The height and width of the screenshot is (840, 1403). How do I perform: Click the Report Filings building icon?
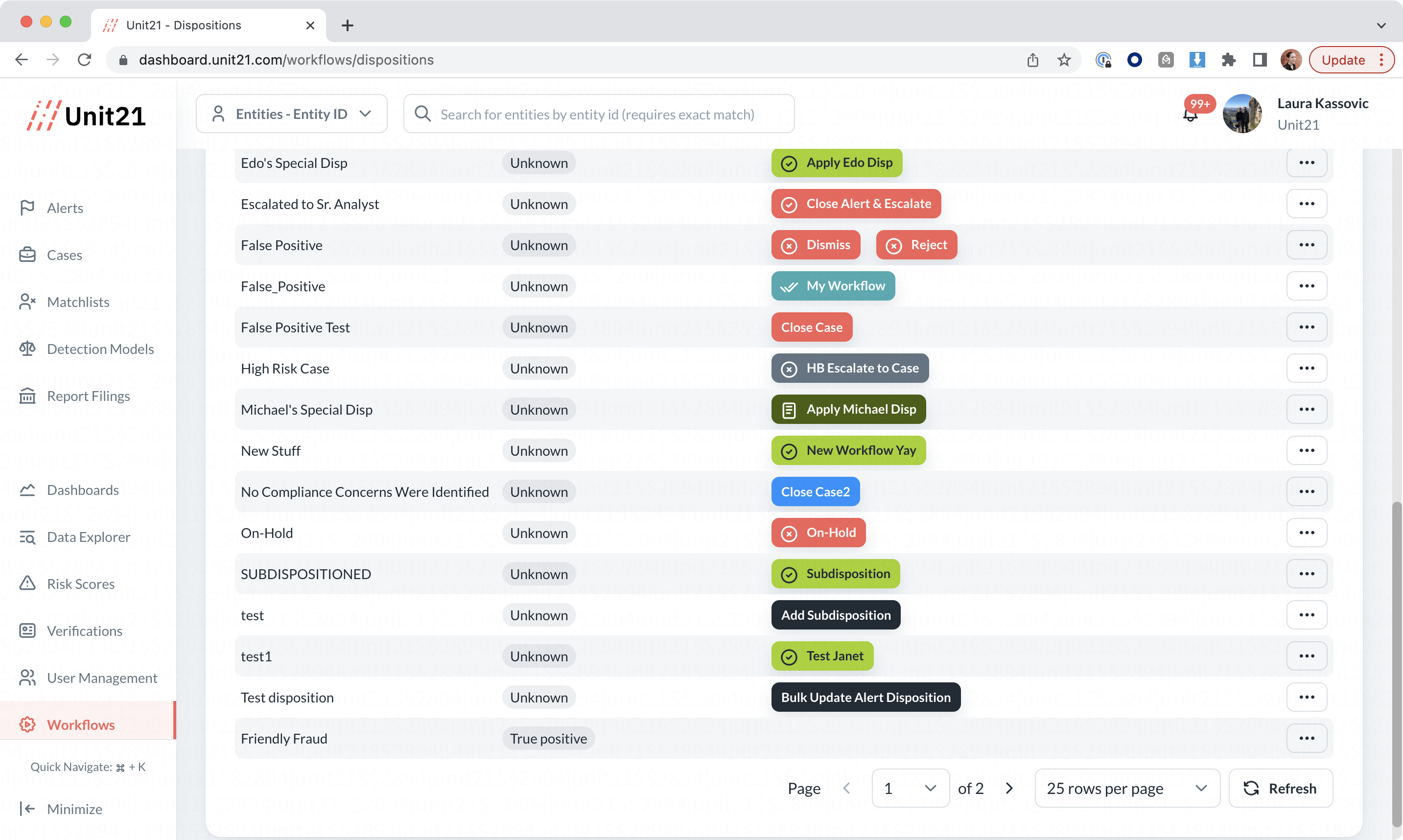click(x=27, y=396)
